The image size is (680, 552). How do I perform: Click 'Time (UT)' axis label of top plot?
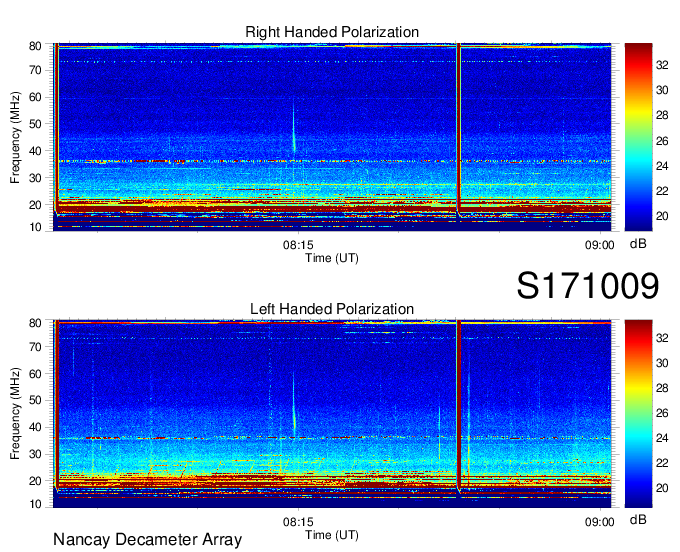(332, 258)
